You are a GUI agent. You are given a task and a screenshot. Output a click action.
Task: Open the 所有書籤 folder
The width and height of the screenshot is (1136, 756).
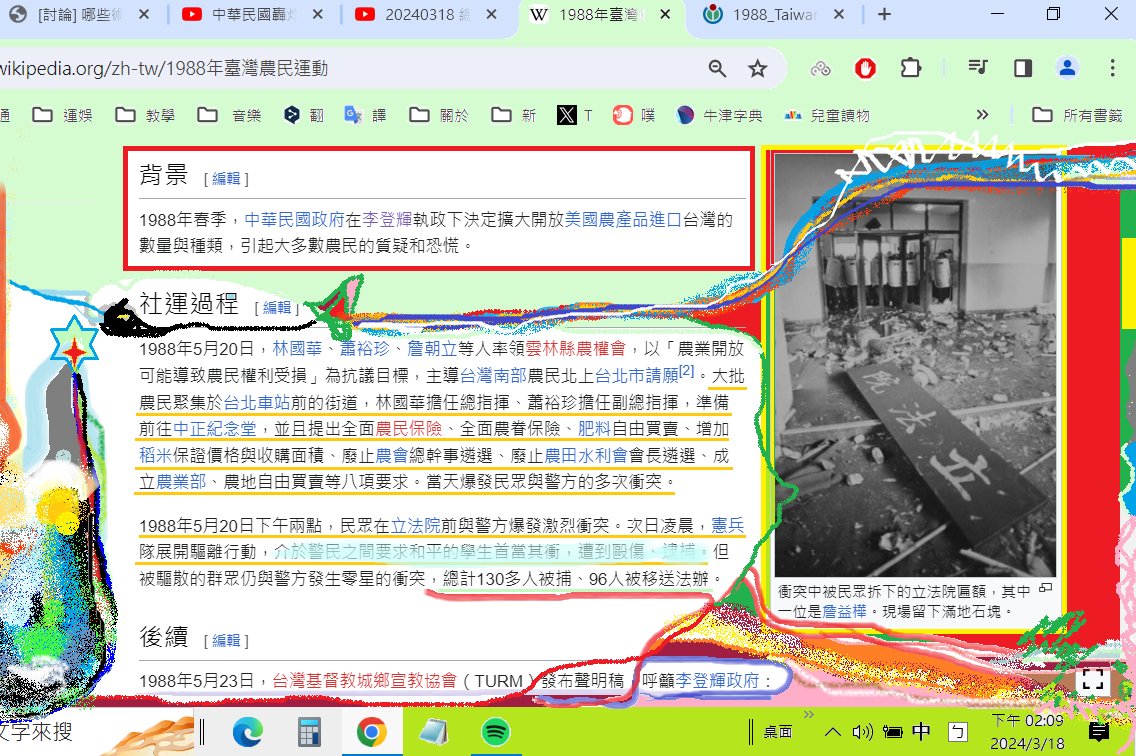[x=1077, y=115]
